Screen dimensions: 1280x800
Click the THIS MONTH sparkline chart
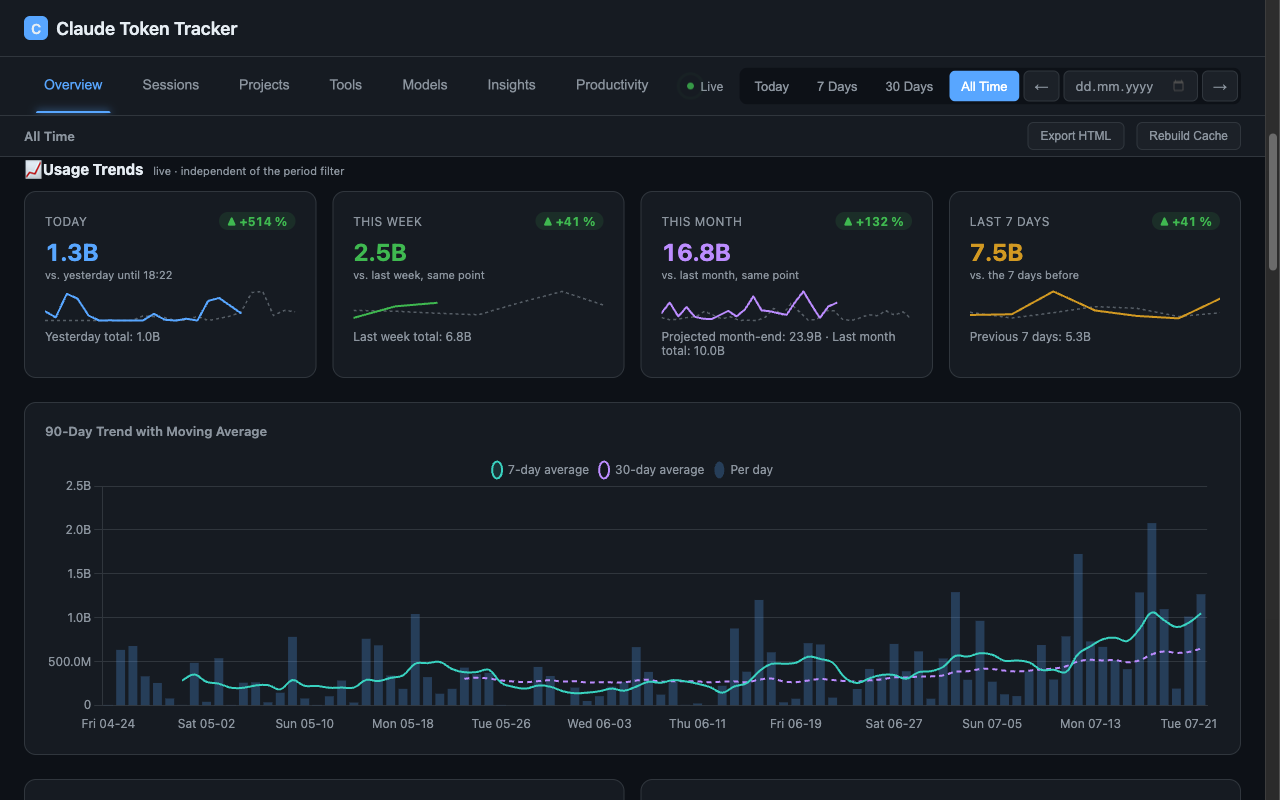coord(786,306)
